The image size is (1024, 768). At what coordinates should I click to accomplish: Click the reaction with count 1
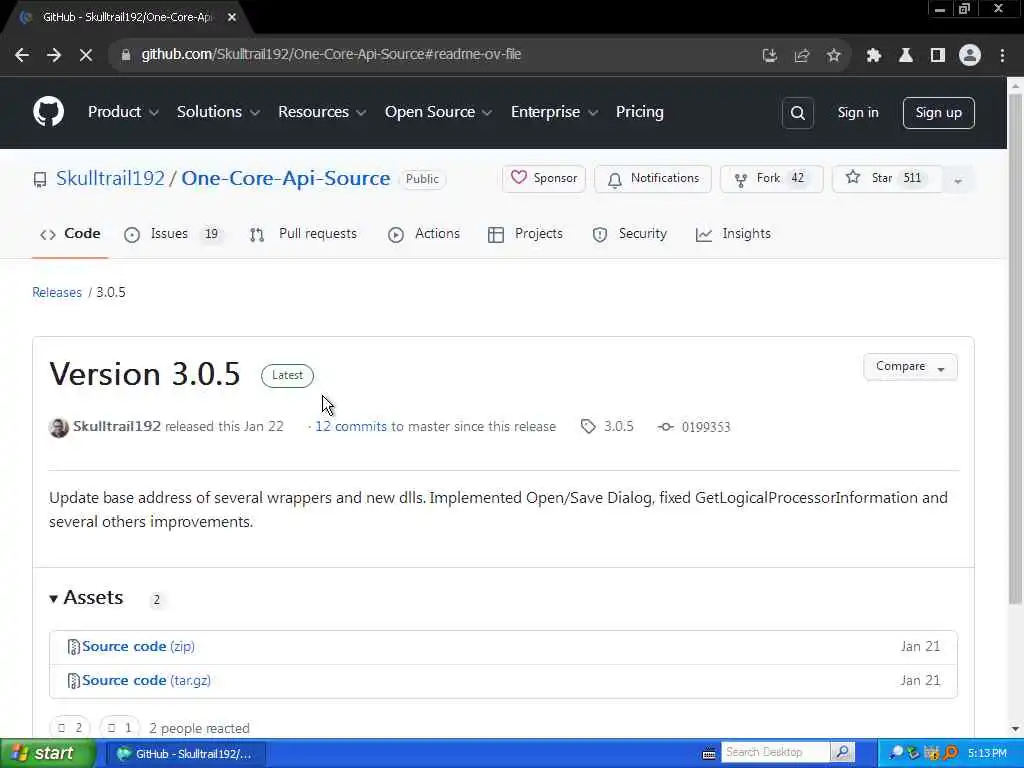pos(120,728)
